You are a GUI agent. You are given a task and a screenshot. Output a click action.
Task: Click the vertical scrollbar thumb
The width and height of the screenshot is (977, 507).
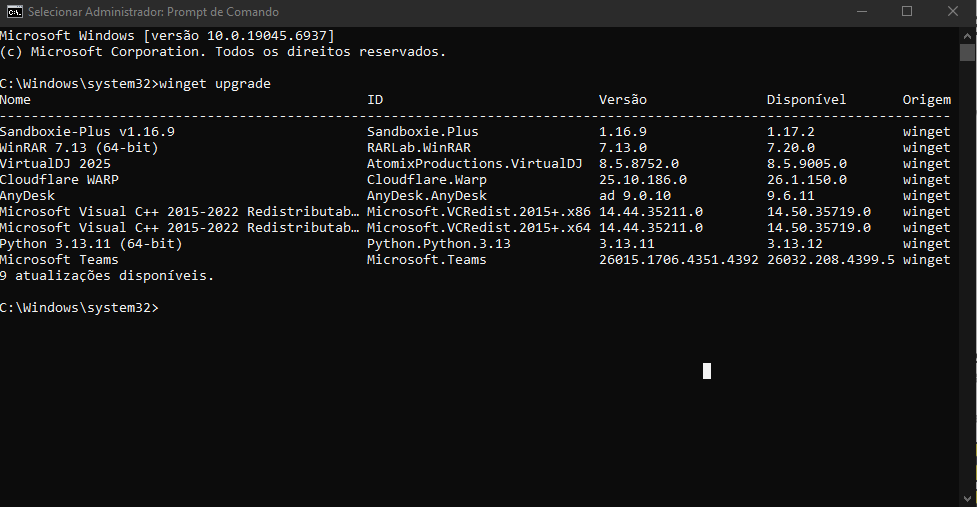pos(967,52)
